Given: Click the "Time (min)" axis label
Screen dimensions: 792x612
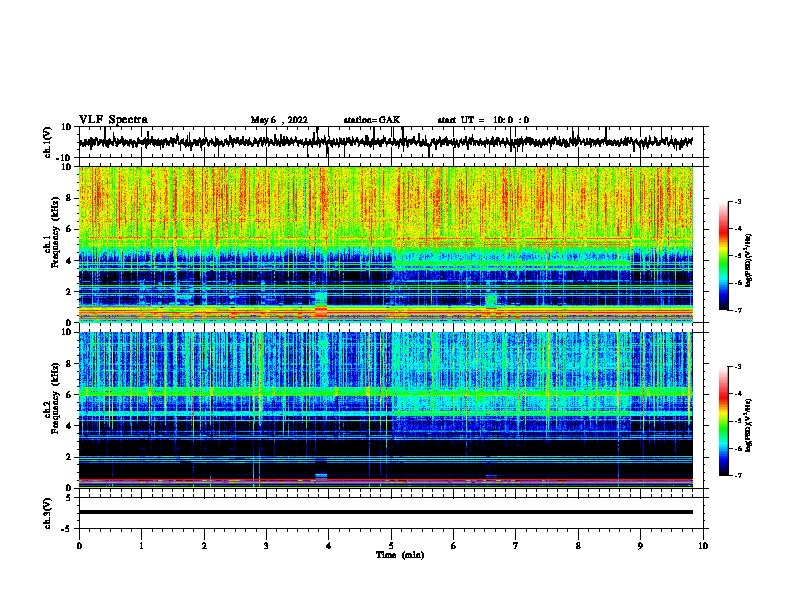Looking at the screenshot, I should pos(400,555).
